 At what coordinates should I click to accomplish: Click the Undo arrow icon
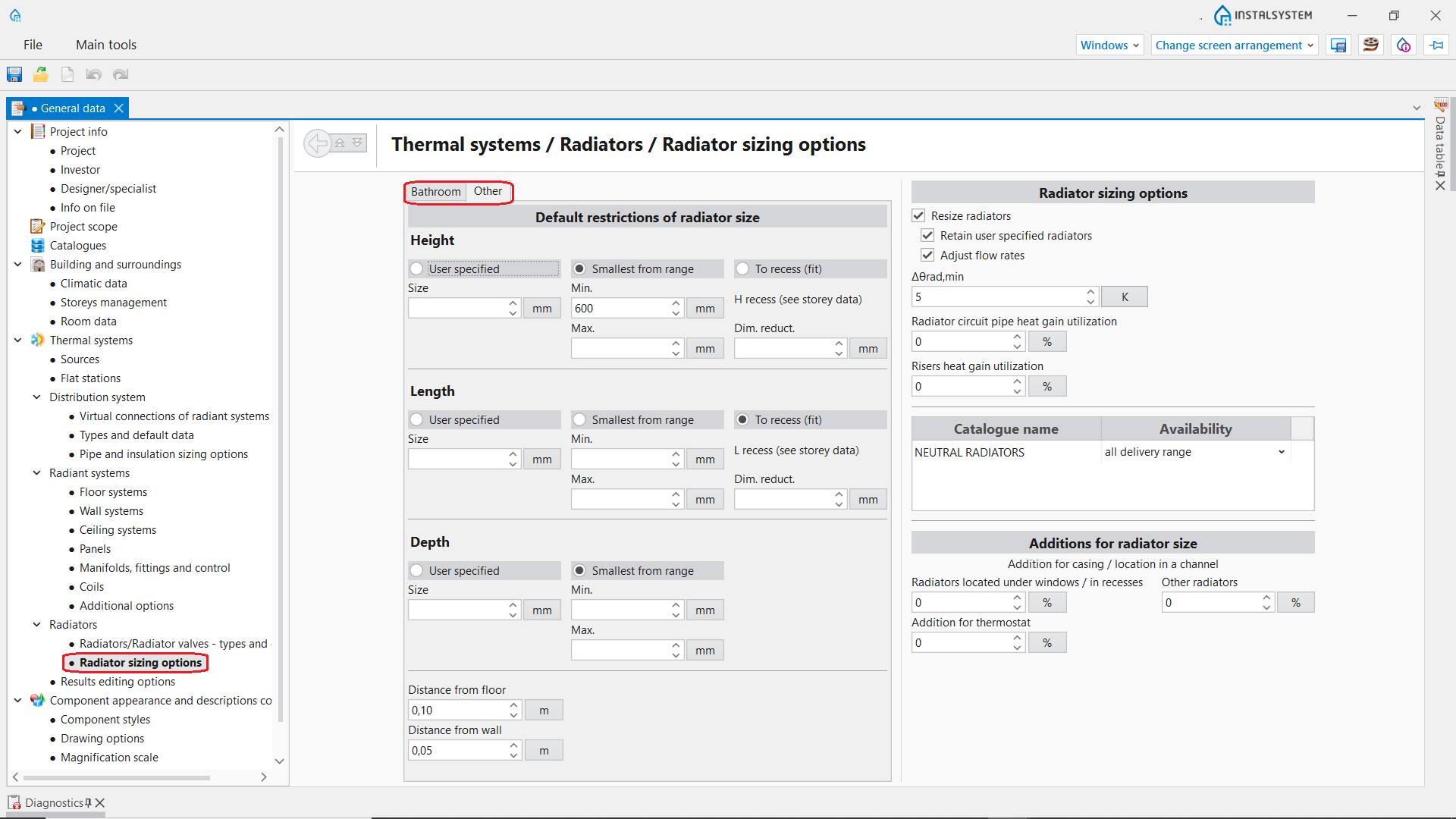tap(94, 74)
